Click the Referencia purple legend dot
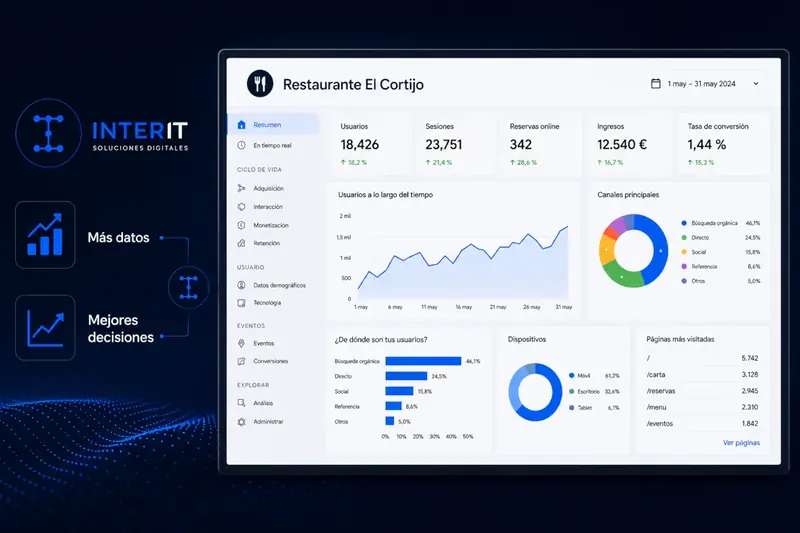 (684, 266)
